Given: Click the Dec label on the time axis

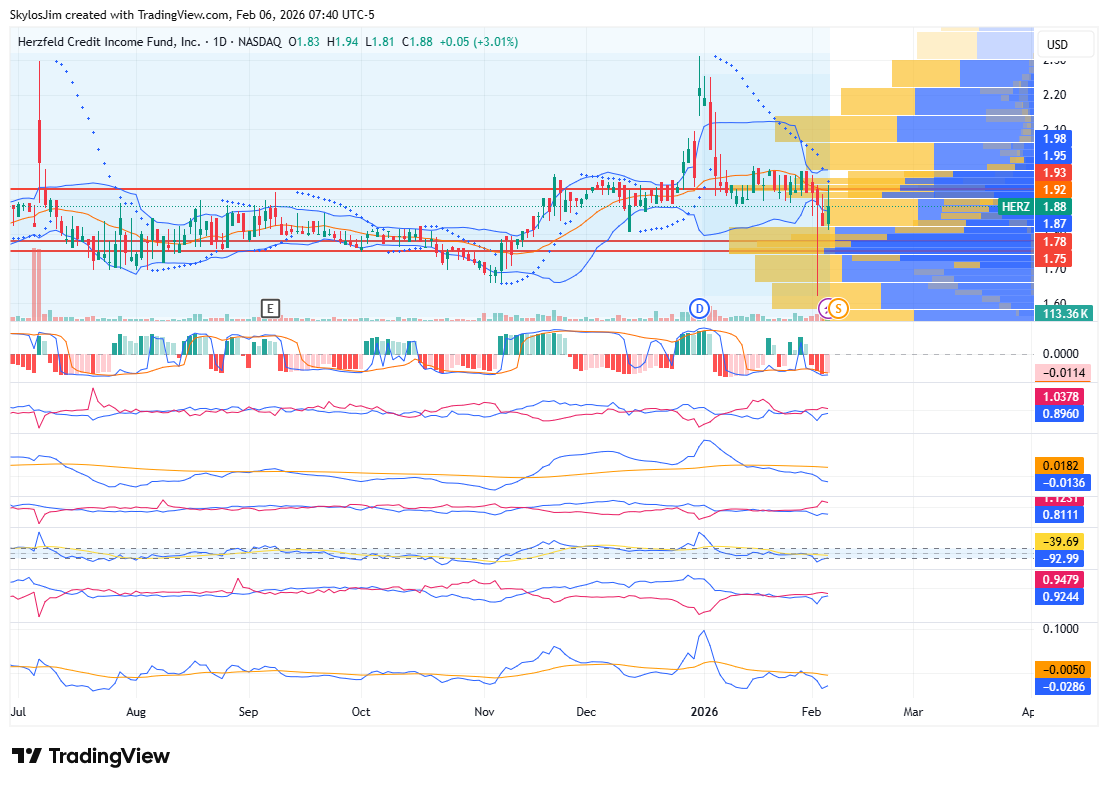Looking at the screenshot, I should (x=586, y=711).
